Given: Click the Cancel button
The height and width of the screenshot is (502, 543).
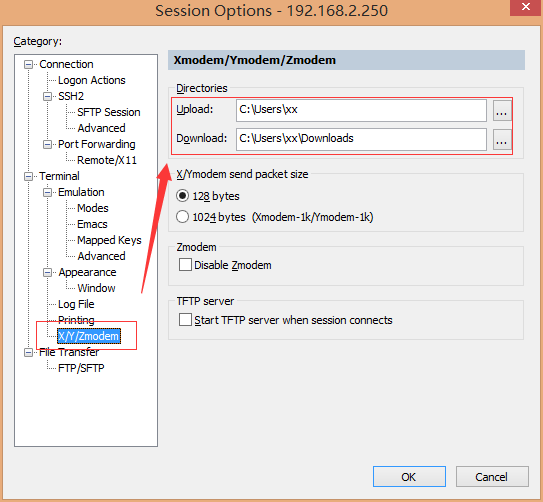Looking at the screenshot, I should [492, 477].
